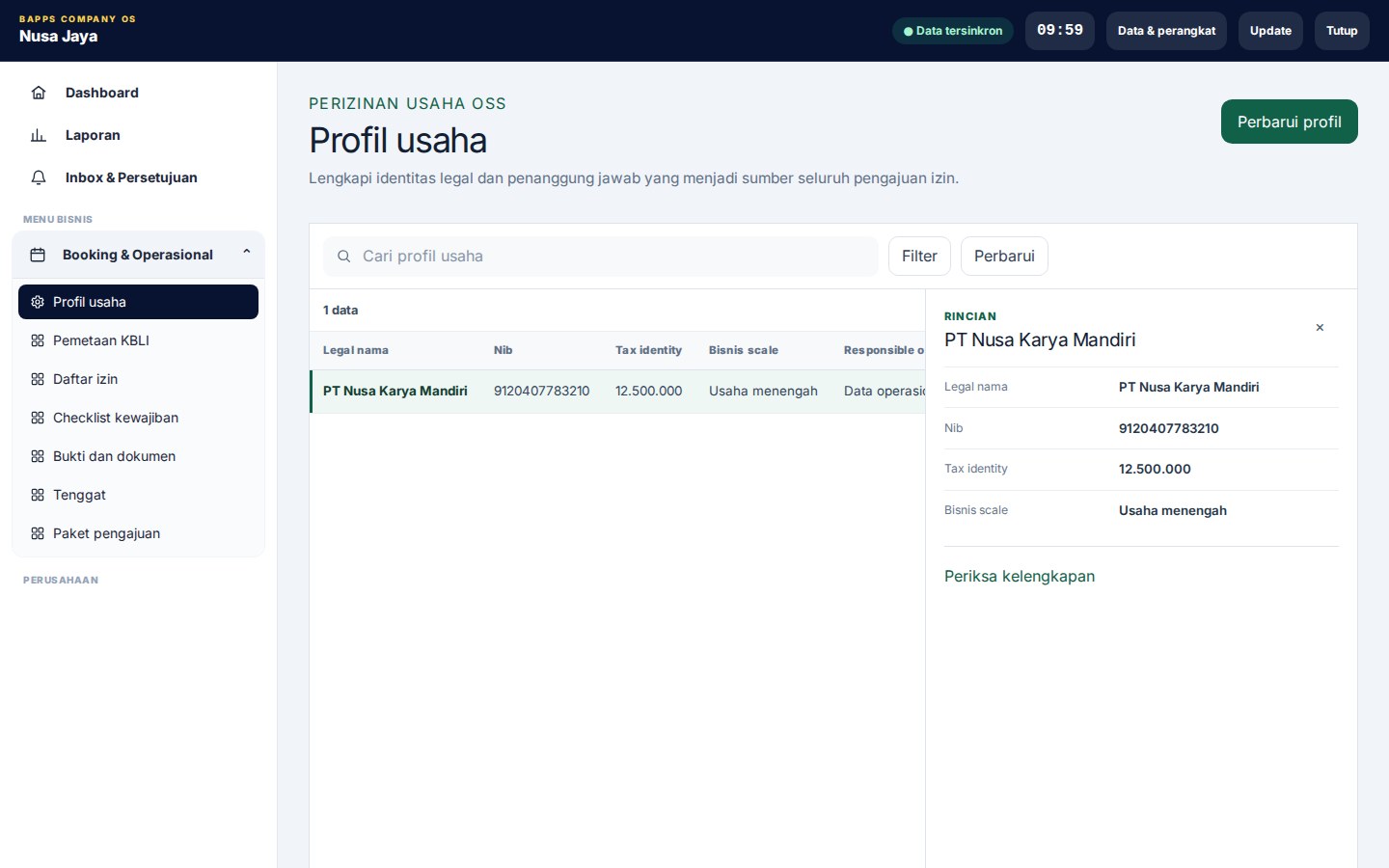The height and width of the screenshot is (868, 1389).
Task: Click the Update button in the top bar
Action: (x=1270, y=31)
